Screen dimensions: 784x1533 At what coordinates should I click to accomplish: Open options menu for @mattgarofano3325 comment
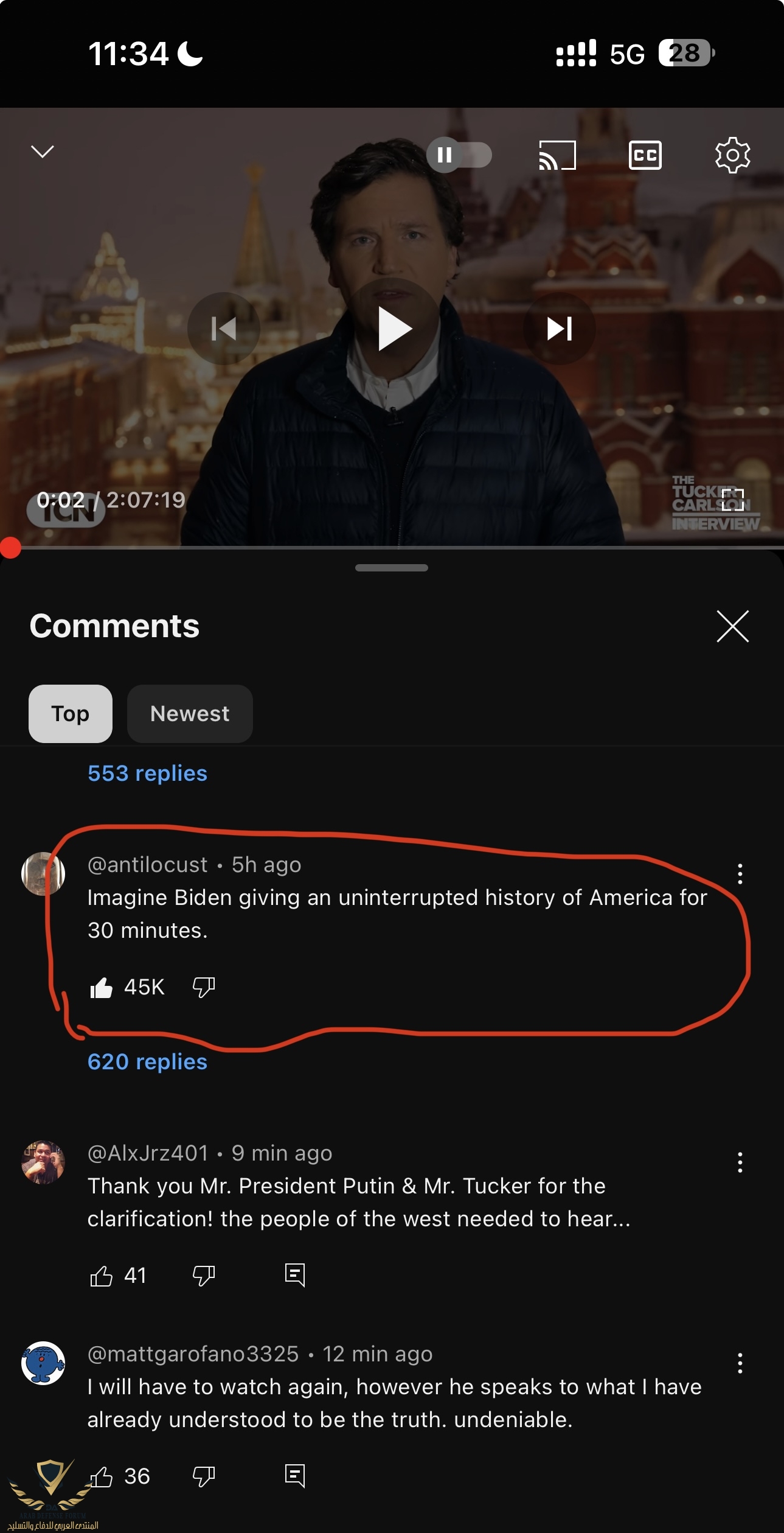(x=740, y=1363)
